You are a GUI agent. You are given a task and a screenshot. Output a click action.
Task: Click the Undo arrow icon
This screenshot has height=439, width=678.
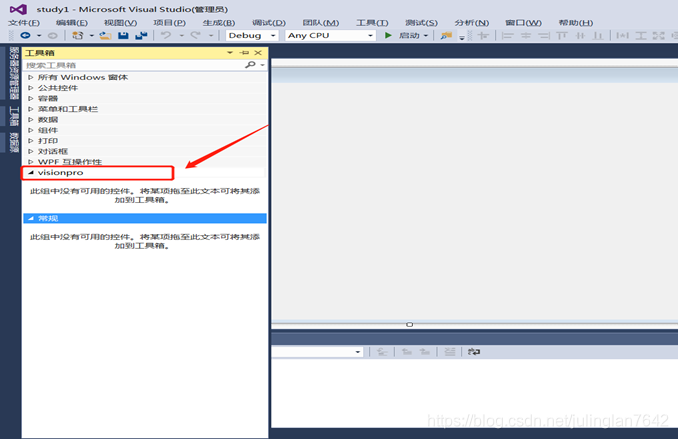[x=166, y=35]
